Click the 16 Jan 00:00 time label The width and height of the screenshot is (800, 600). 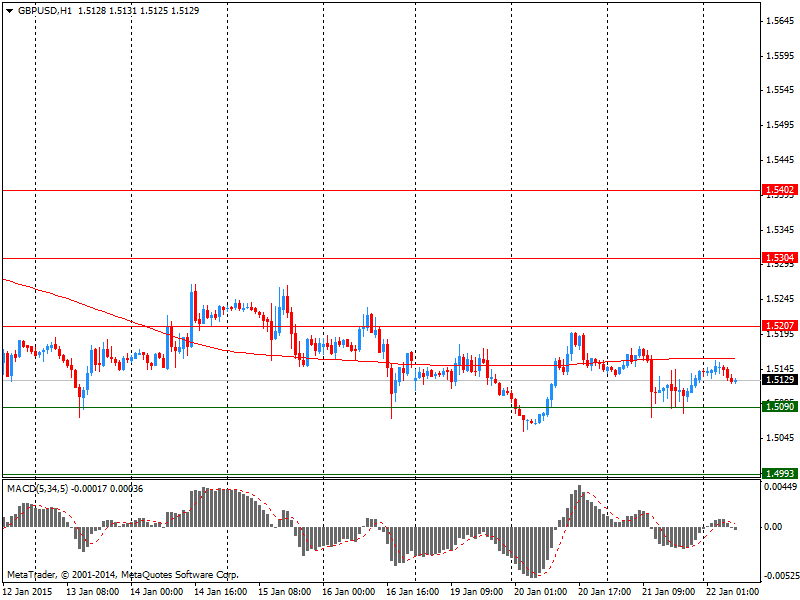[349, 592]
